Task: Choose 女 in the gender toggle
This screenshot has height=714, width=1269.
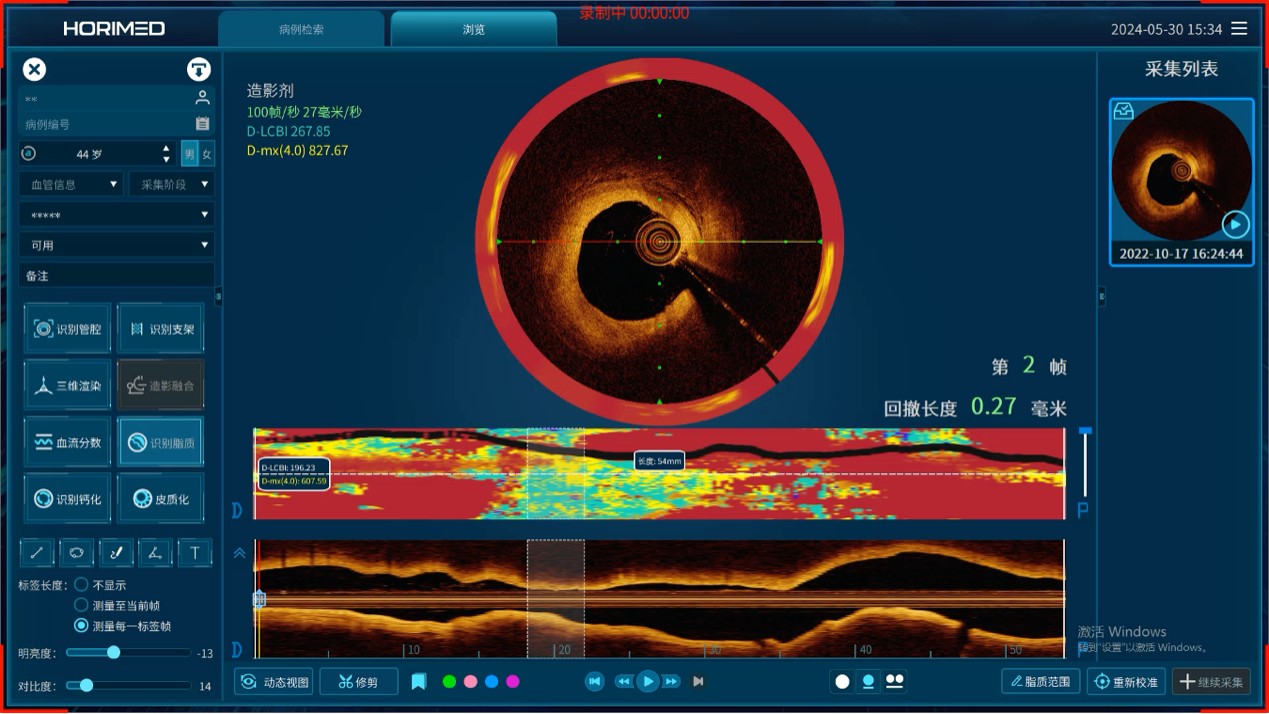Action: pyautogui.click(x=207, y=154)
